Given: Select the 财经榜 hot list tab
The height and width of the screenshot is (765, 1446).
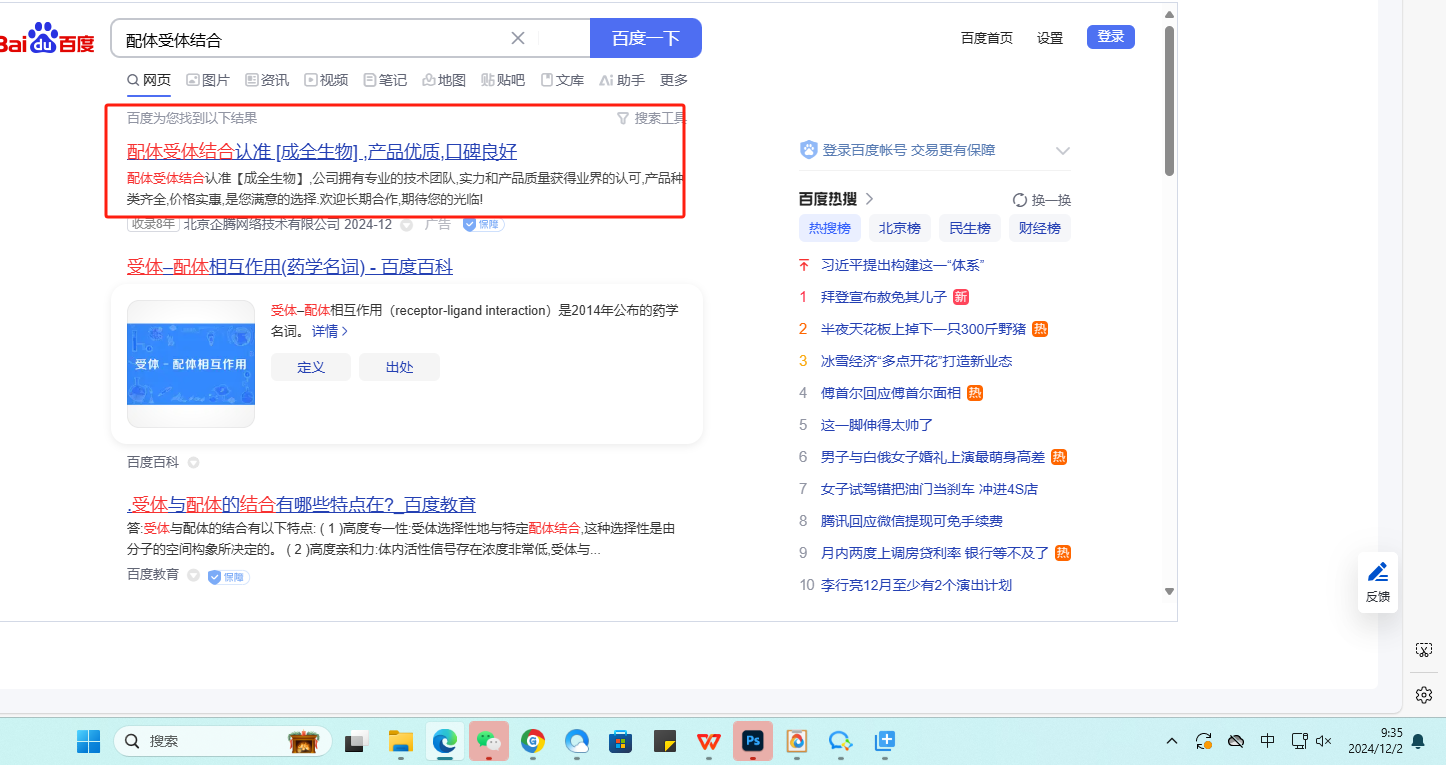Looking at the screenshot, I should click(x=1039, y=228).
